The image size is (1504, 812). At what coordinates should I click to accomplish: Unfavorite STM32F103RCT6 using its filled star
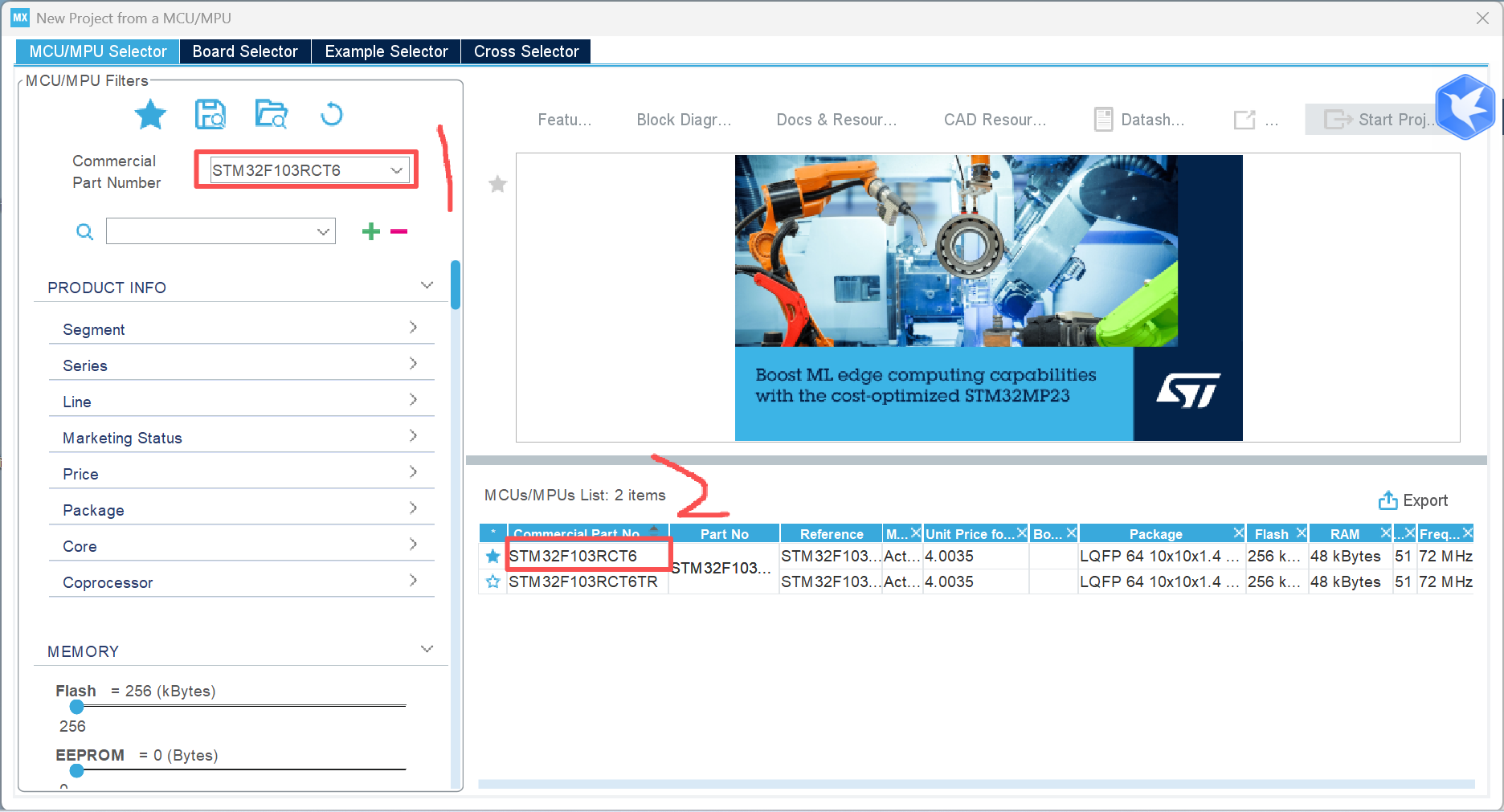tap(493, 556)
